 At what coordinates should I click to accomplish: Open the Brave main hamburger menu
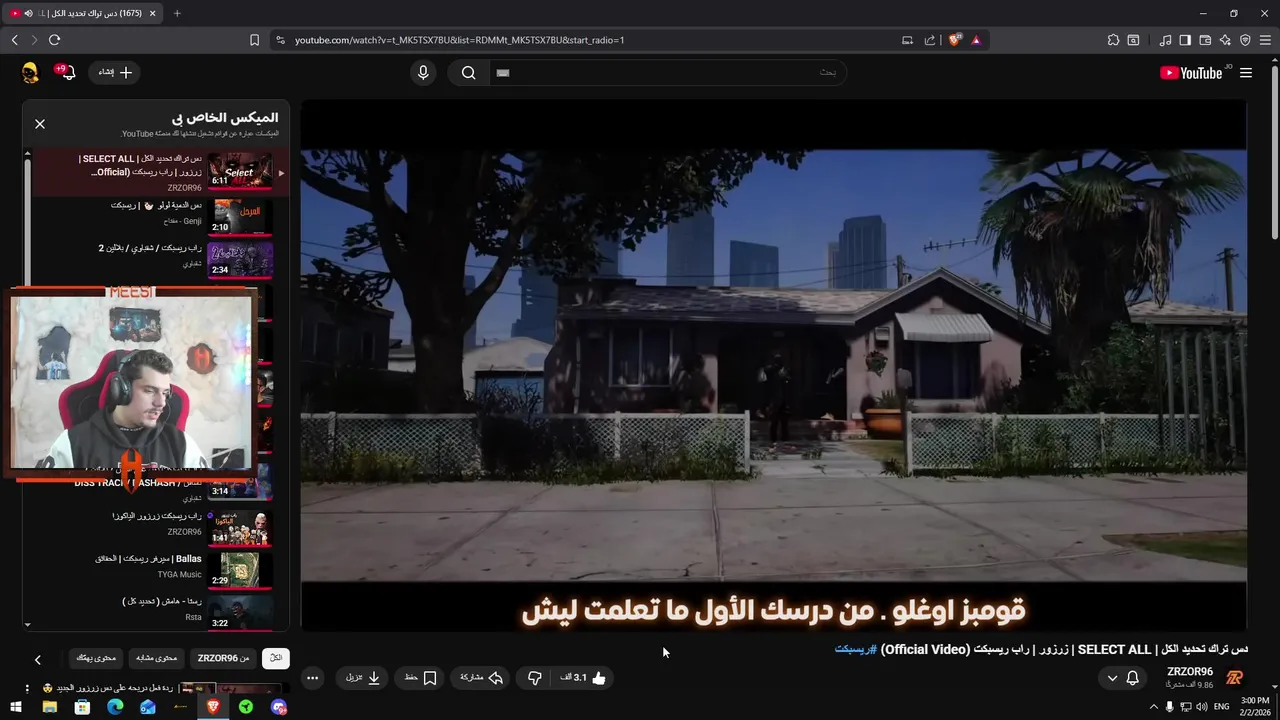(x=1265, y=40)
